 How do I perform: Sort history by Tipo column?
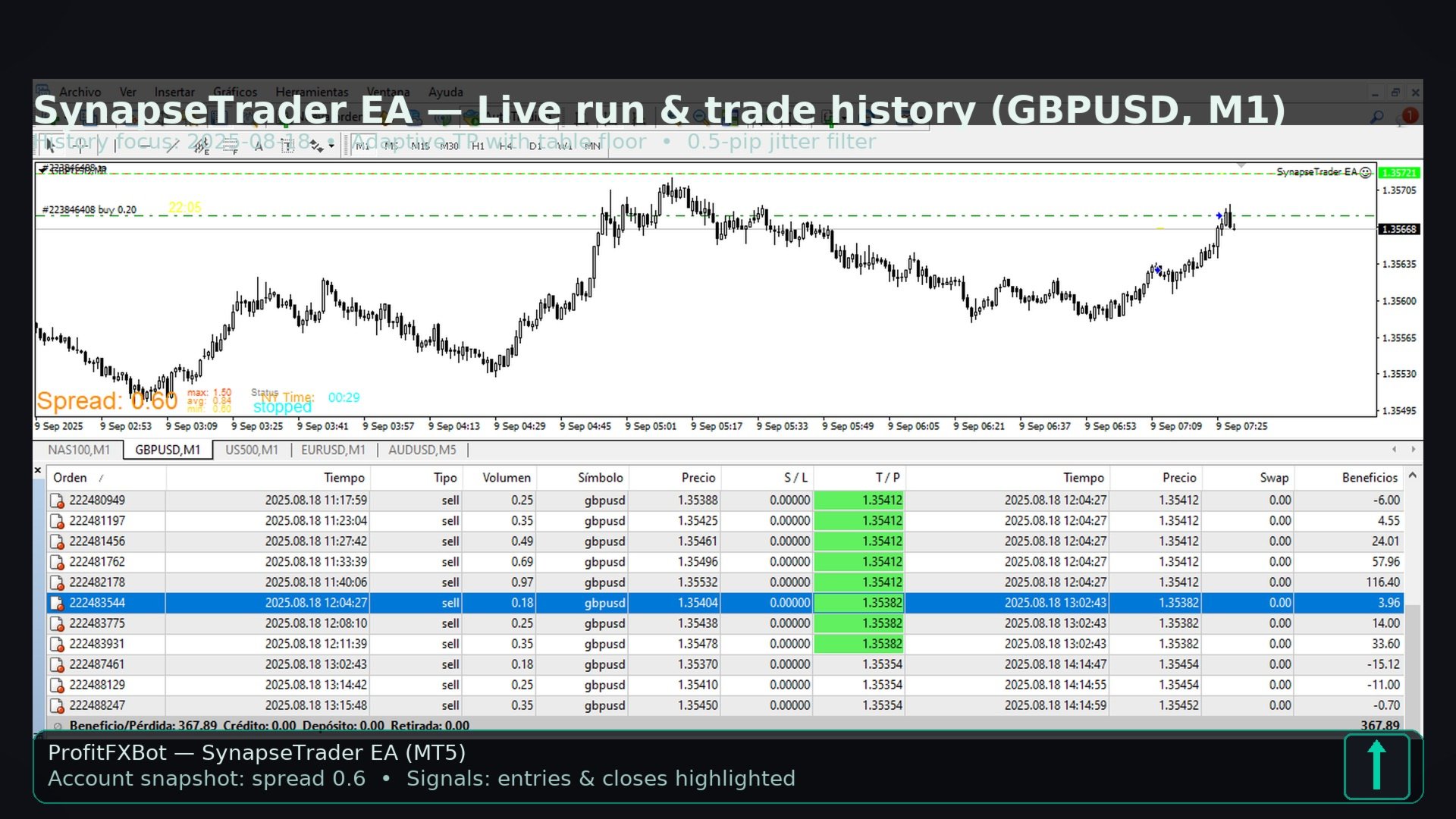(x=415, y=478)
